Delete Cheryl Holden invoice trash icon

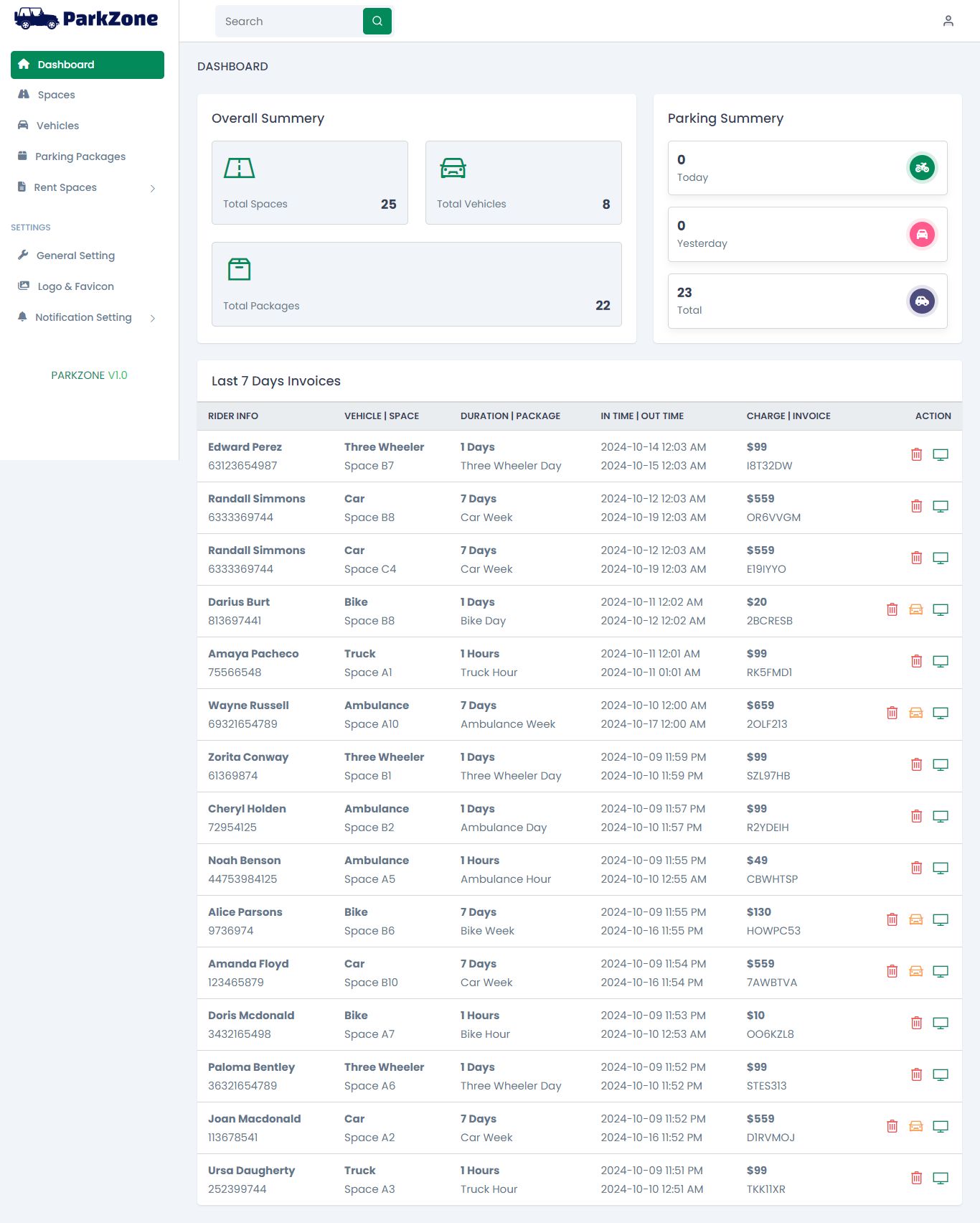[x=916, y=816]
